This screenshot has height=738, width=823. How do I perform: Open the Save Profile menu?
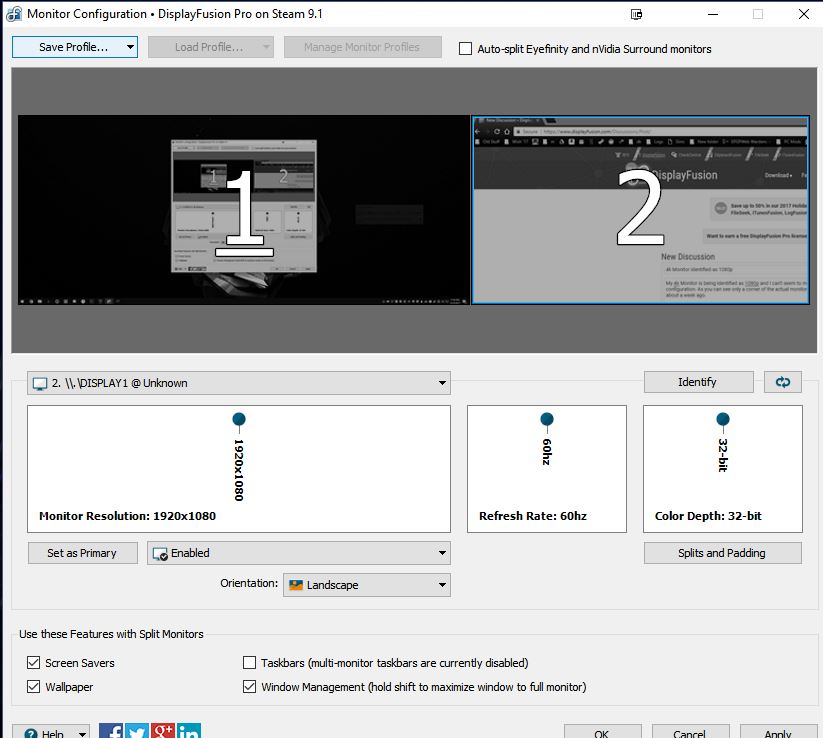click(x=74, y=47)
